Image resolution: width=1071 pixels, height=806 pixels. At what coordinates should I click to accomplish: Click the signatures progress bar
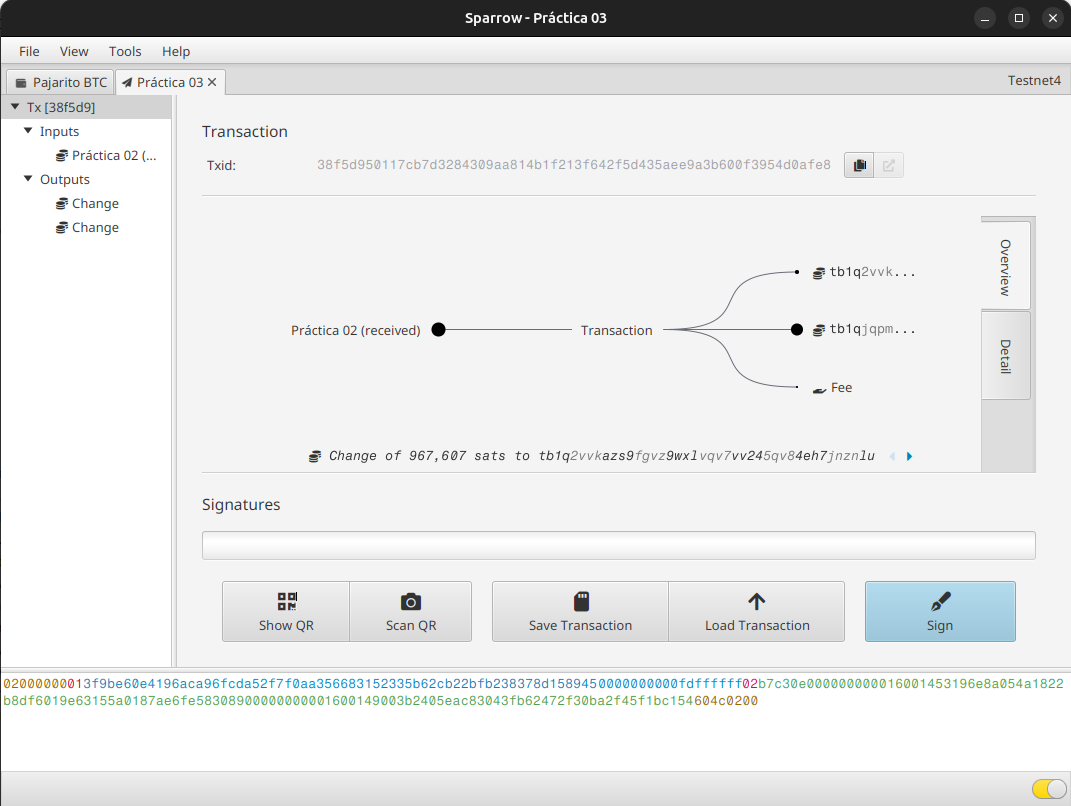coord(618,545)
